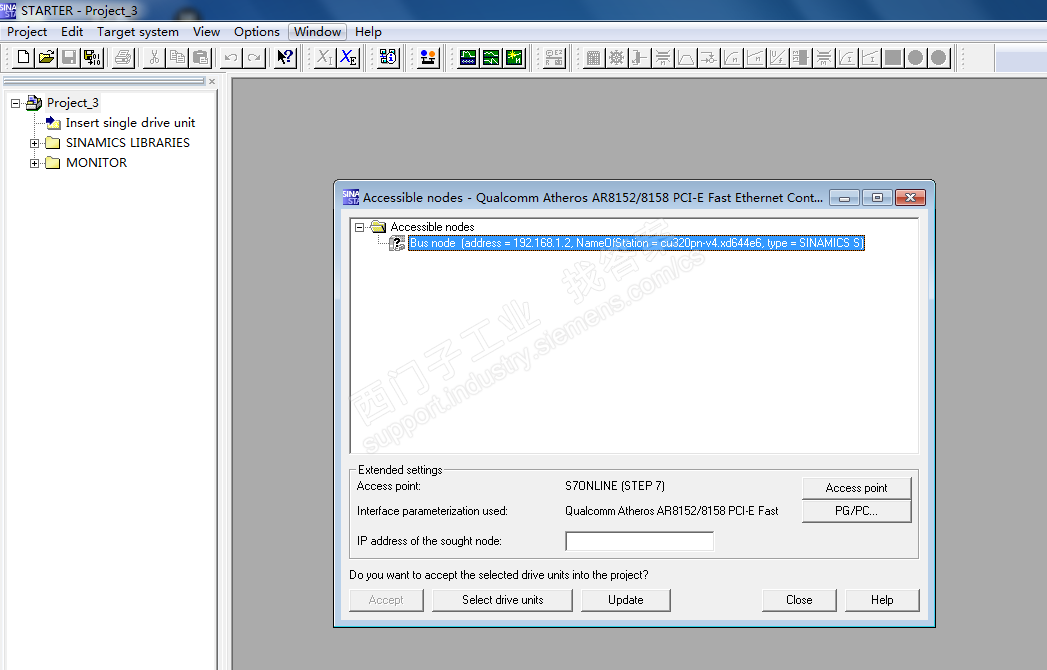Click the Connect to target system icon
The width and height of the screenshot is (1047, 670).
[428, 58]
